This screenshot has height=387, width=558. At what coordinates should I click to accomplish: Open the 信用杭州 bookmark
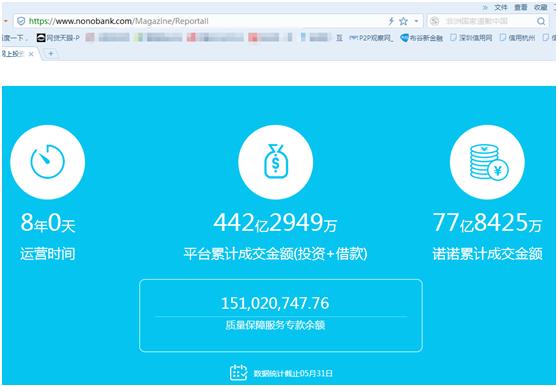coord(517,38)
